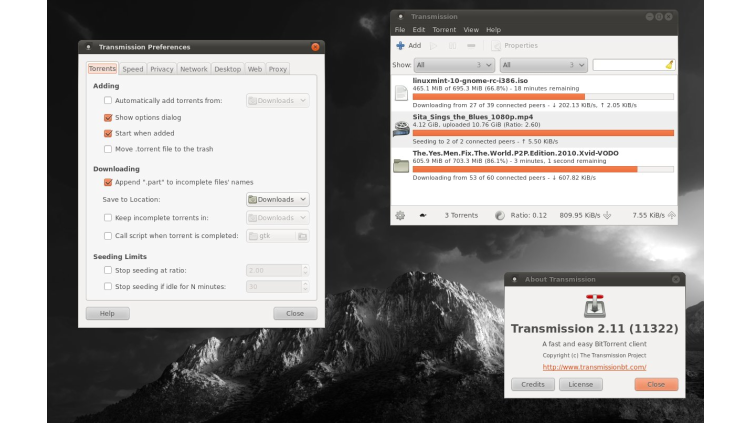Click the gtk script file chooser field
This screenshot has width=752, height=423.
point(278,236)
